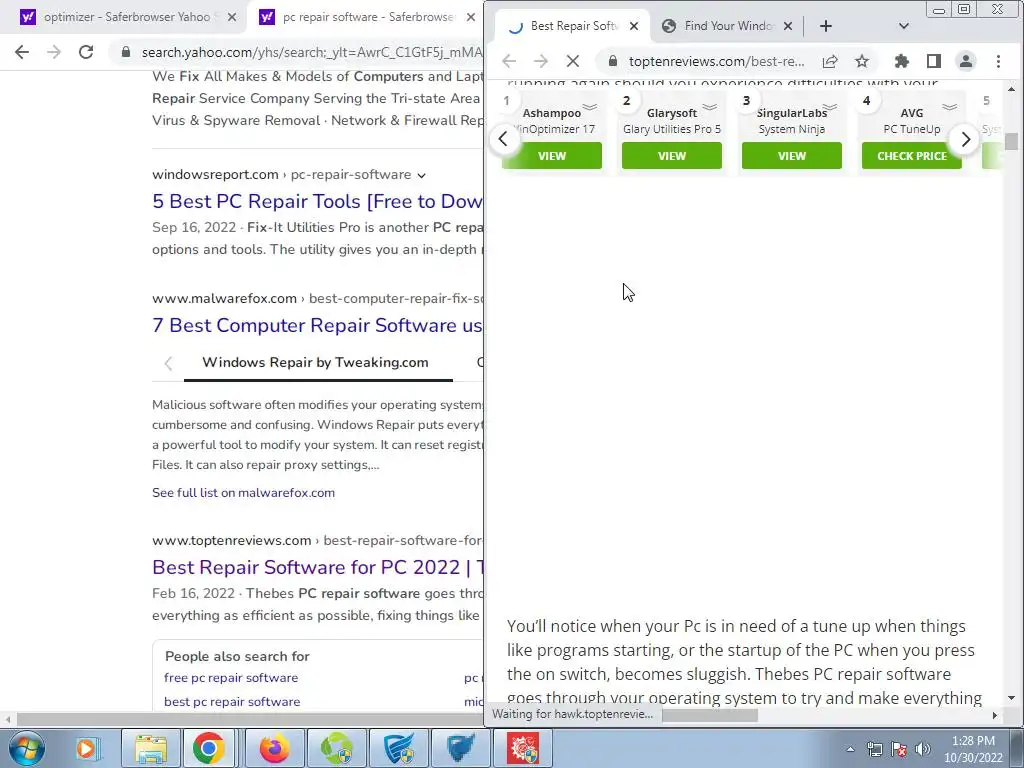Select the Best Repair Software tab
1024x768 pixels.
pyautogui.click(x=572, y=26)
